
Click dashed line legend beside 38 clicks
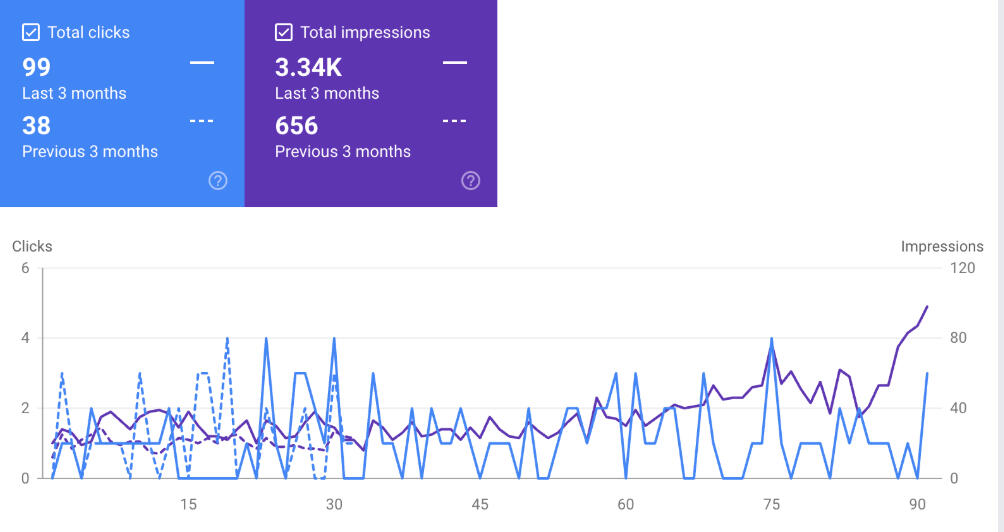(202, 121)
